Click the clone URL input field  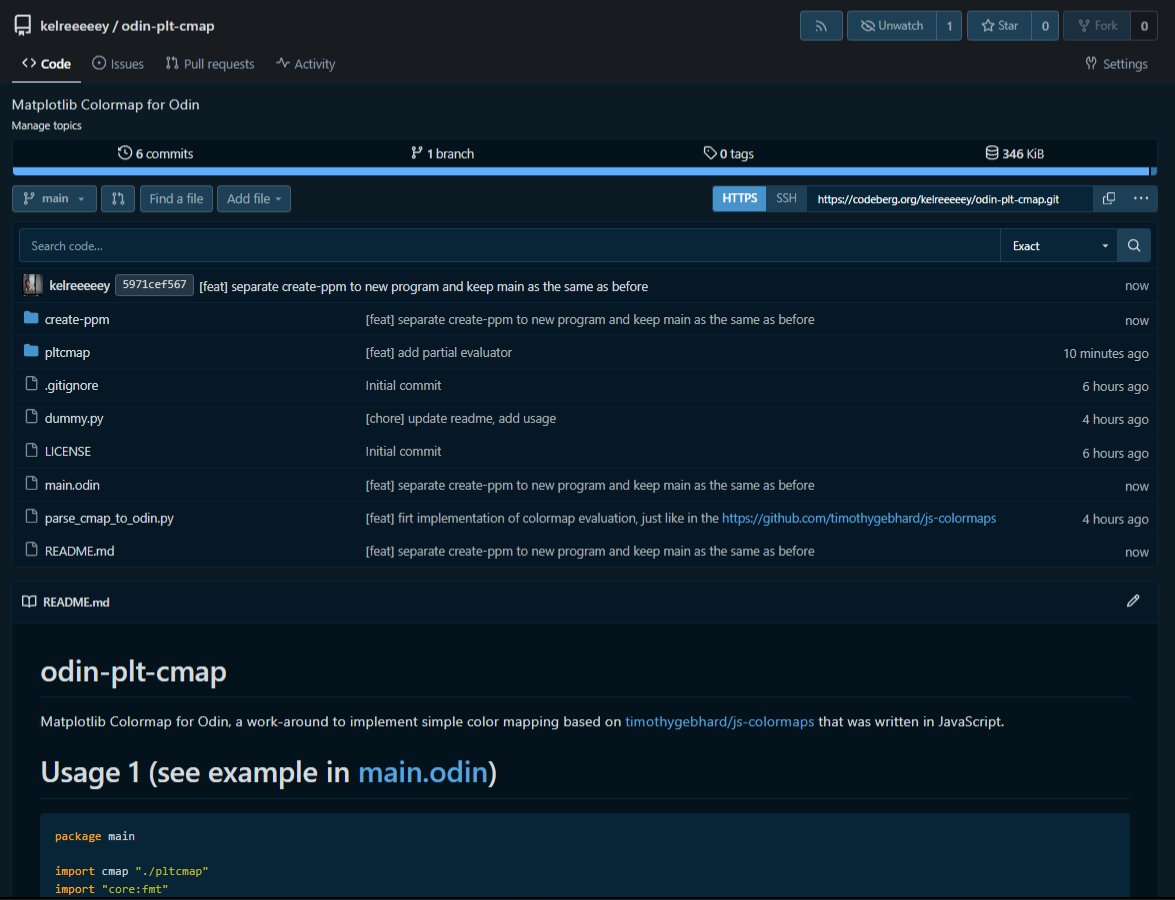949,199
